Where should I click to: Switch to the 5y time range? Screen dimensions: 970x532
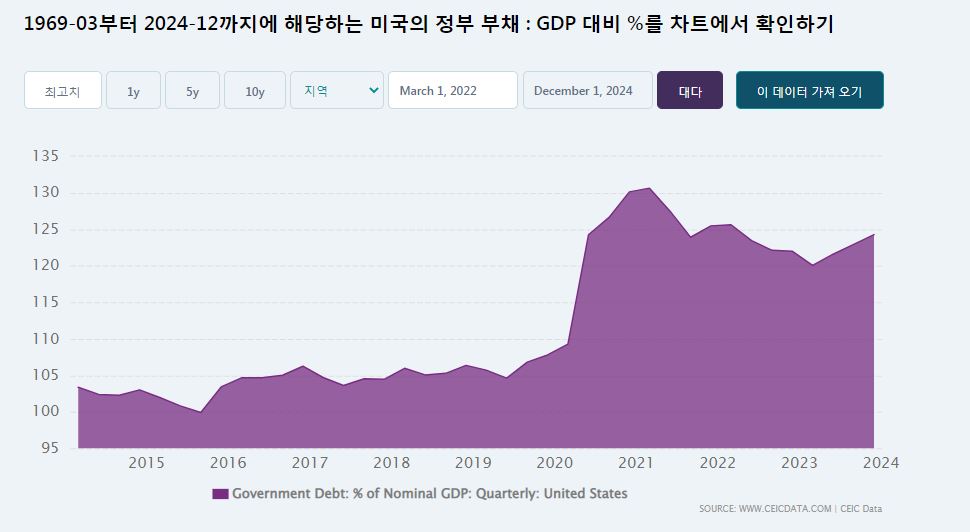click(x=192, y=91)
